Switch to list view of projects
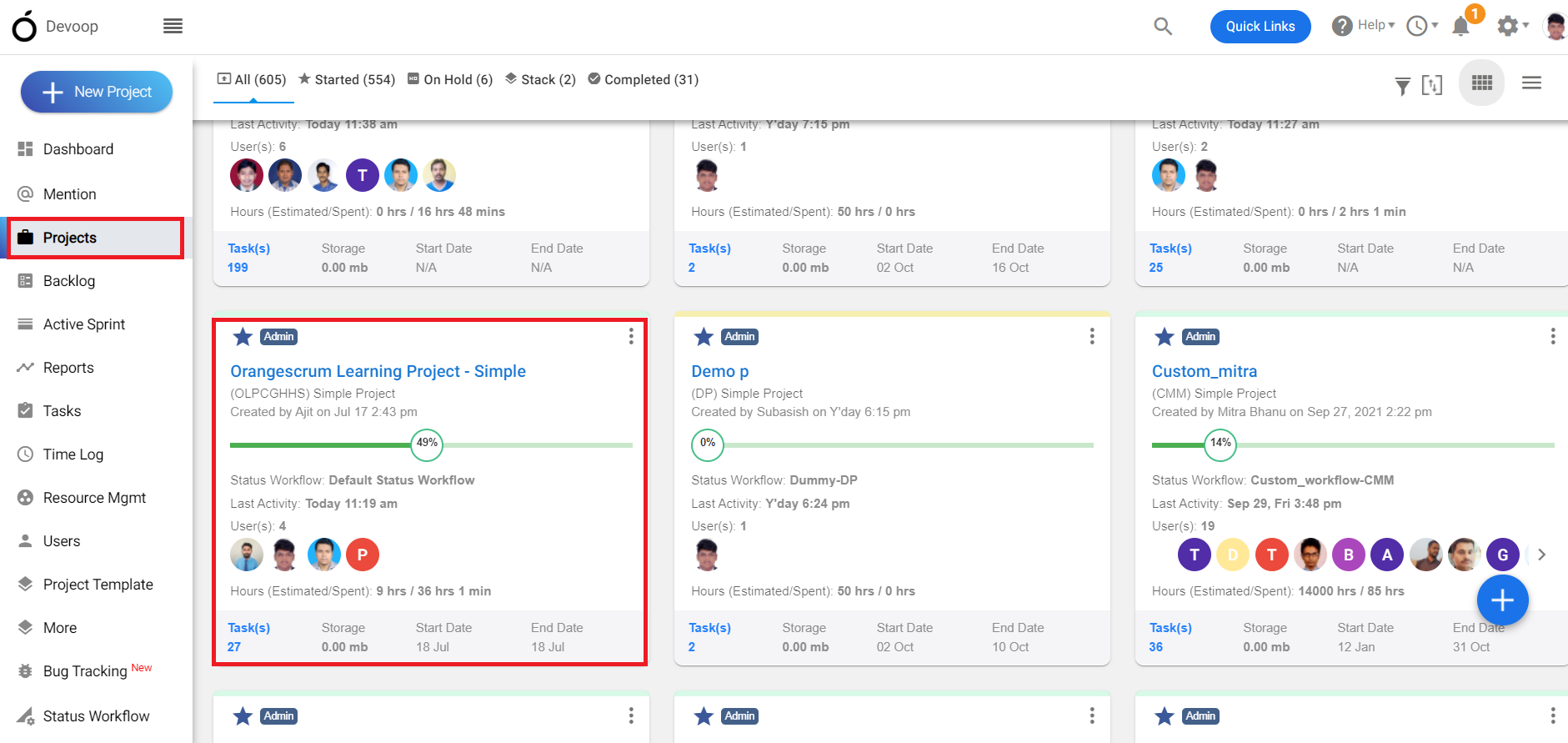Image resolution: width=1568 pixels, height=743 pixels. (x=1531, y=83)
